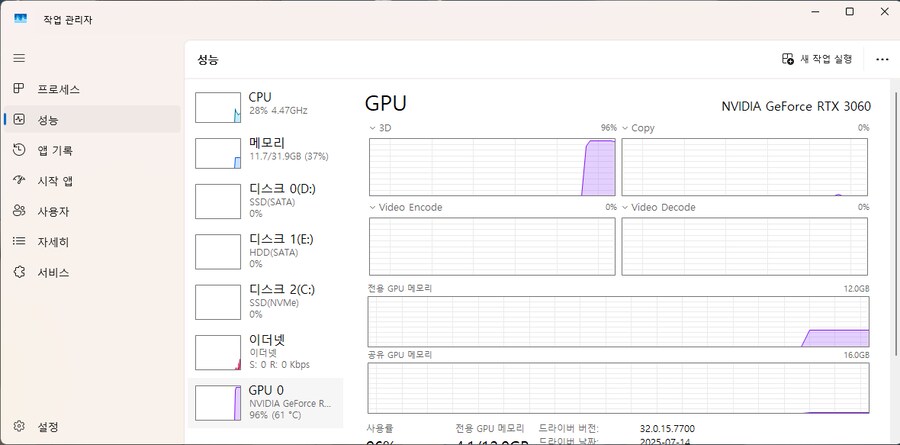The width and height of the screenshot is (900, 445).
Task: Click the CPU 28% 4.47GHz entry text
Action: [278, 103]
